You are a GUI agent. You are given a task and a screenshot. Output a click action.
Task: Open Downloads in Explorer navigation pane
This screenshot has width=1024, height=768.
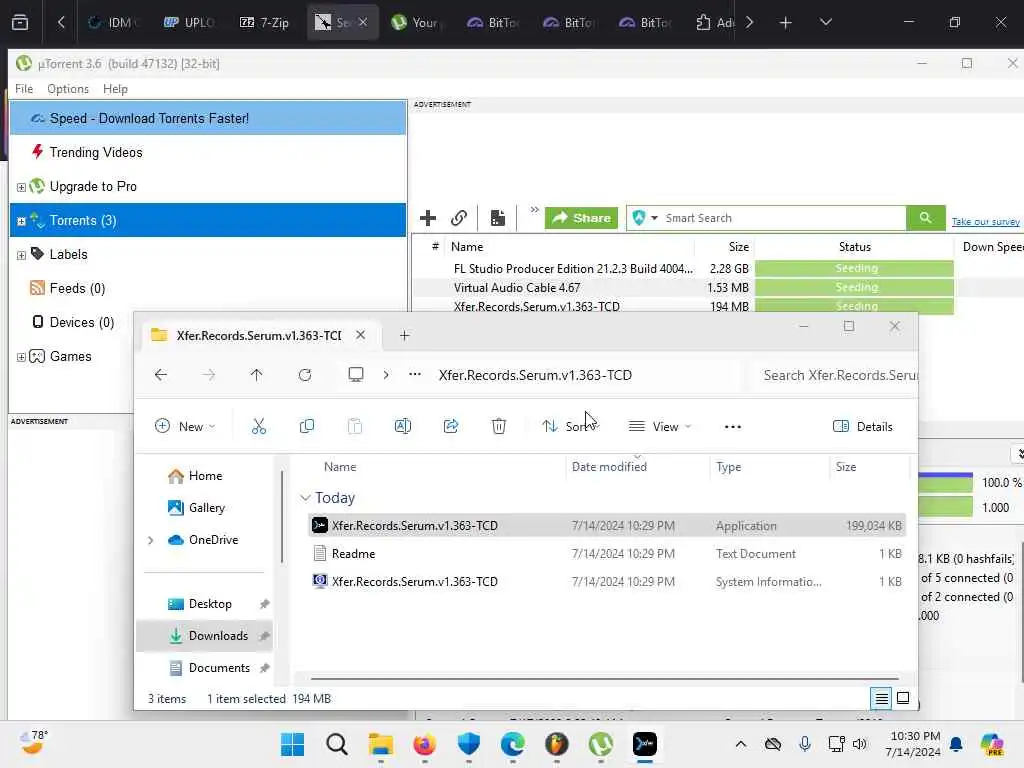204,635
